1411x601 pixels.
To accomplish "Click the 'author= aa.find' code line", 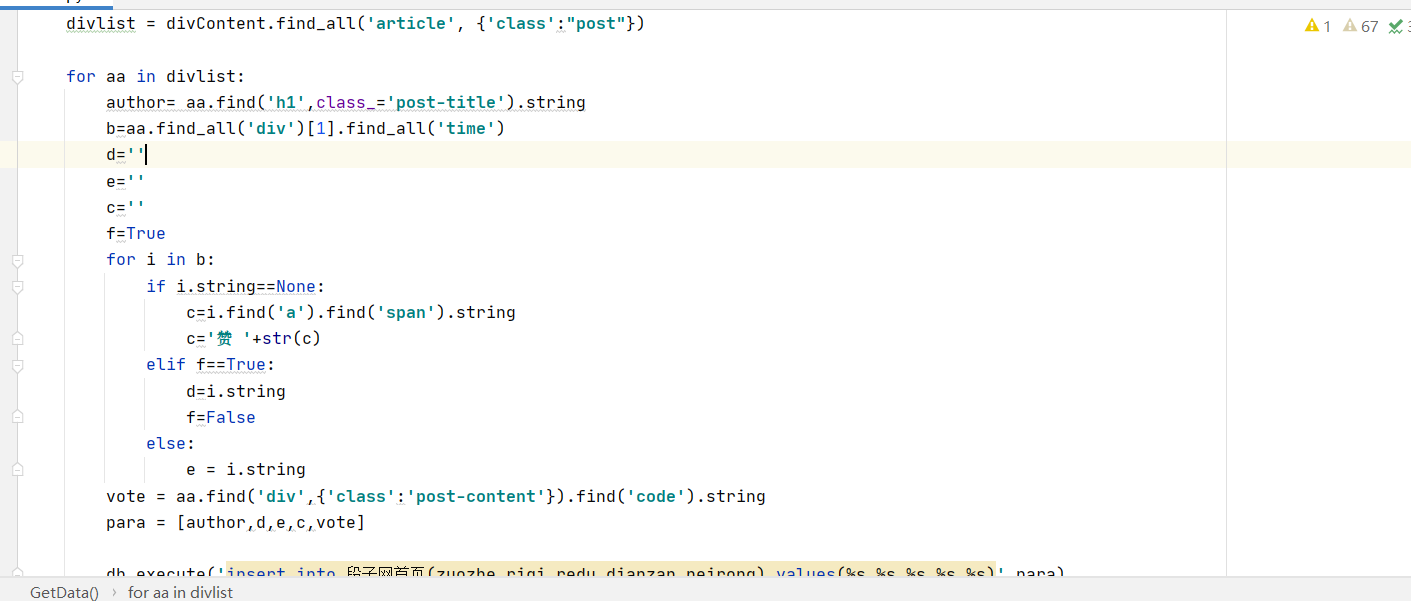I will (346, 103).
